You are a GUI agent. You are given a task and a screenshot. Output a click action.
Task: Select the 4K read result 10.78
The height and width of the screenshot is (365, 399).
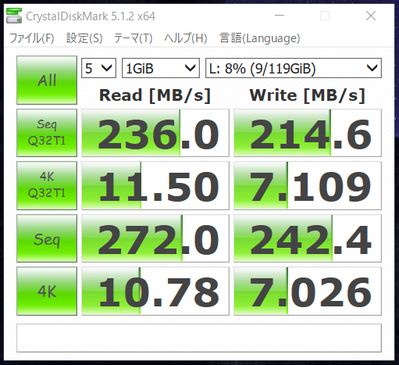155,291
